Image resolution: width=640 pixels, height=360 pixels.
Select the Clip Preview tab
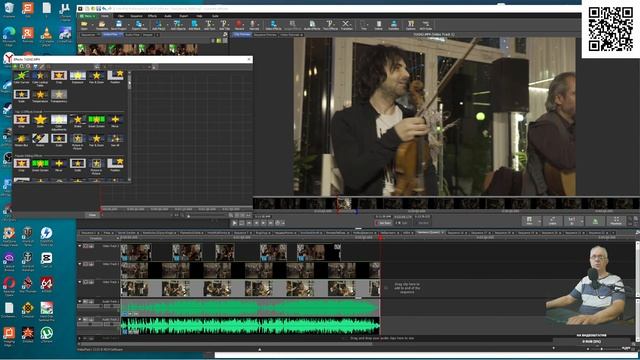pos(242,35)
